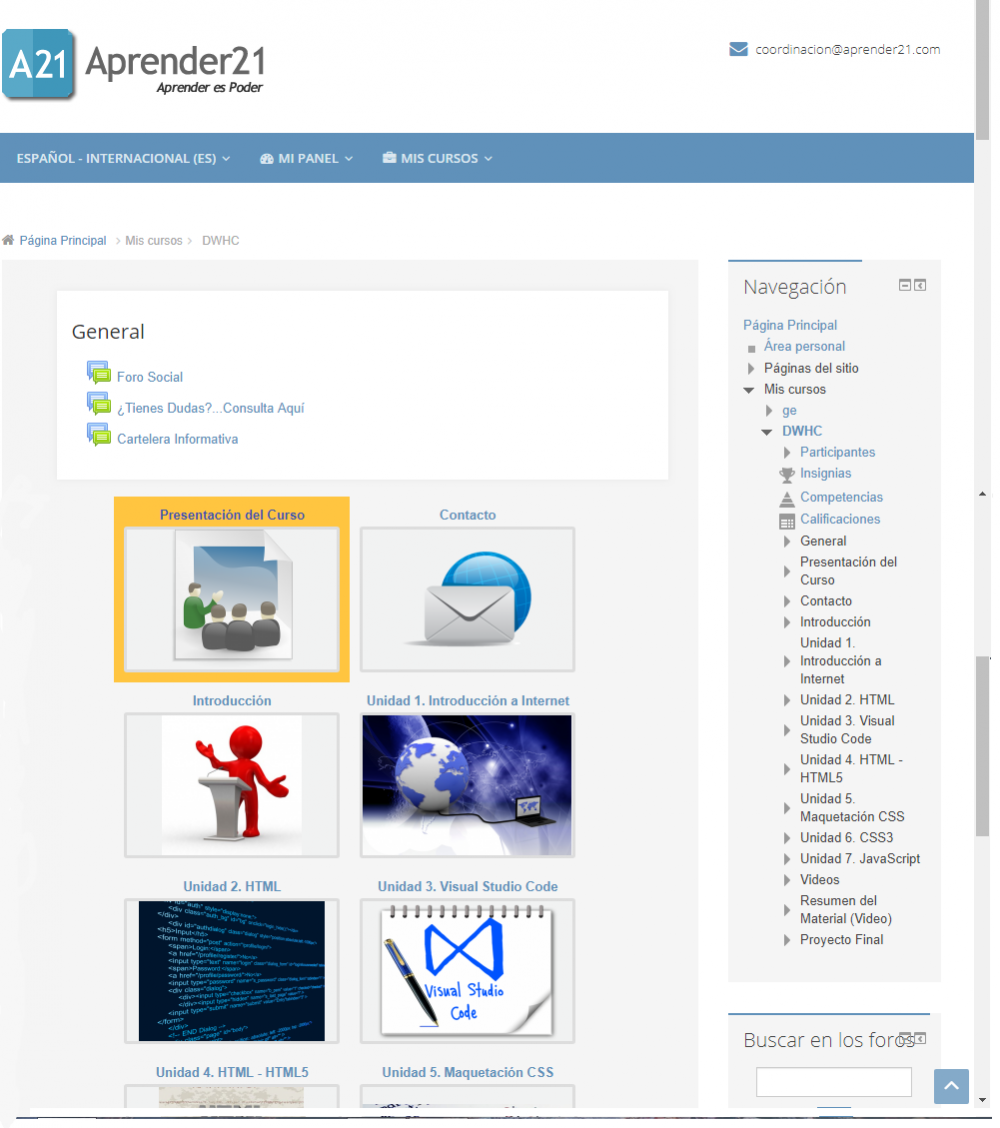
Task: Open the Español - Internacional language menu
Action: (x=122, y=158)
